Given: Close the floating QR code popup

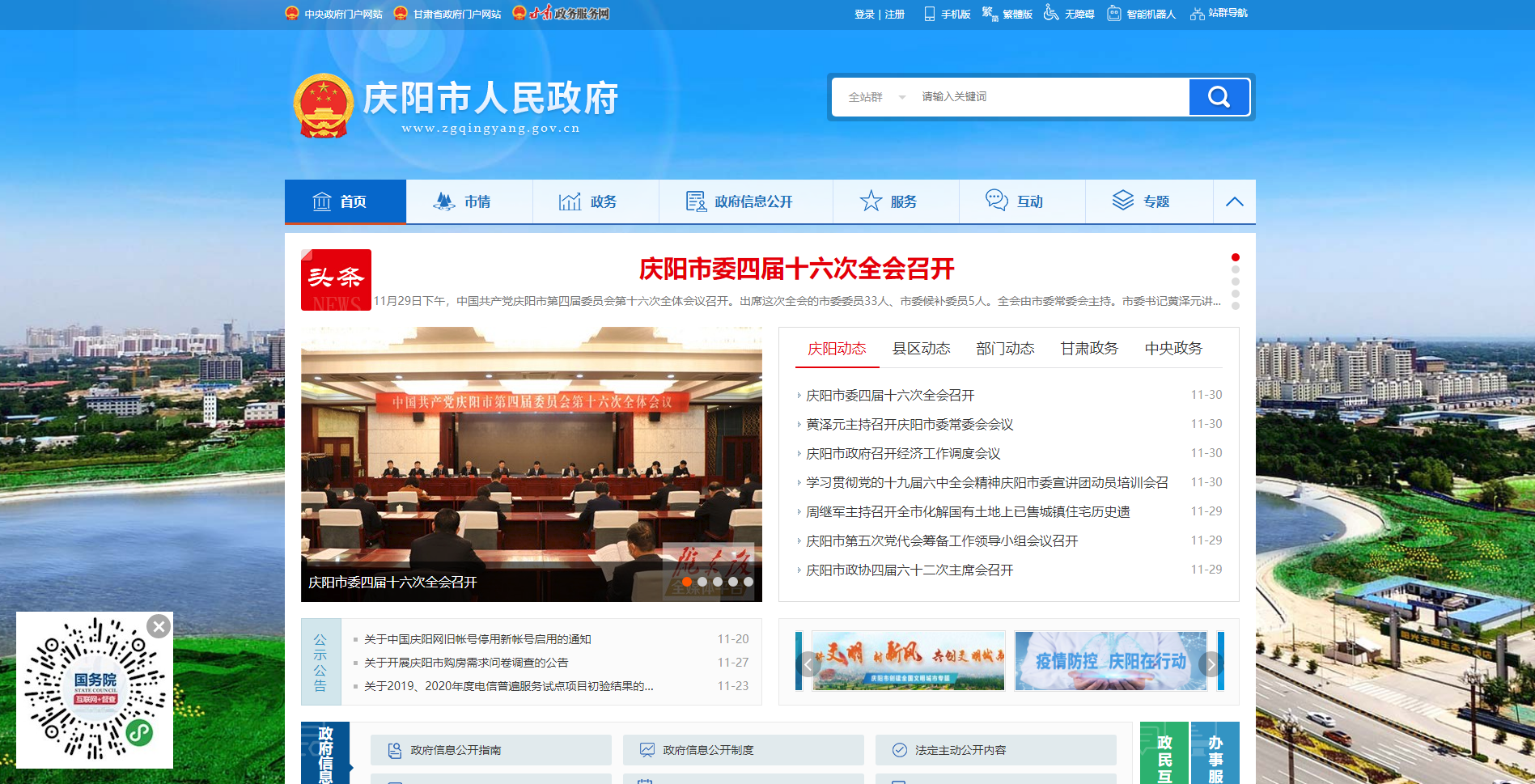Looking at the screenshot, I should (x=159, y=625).
